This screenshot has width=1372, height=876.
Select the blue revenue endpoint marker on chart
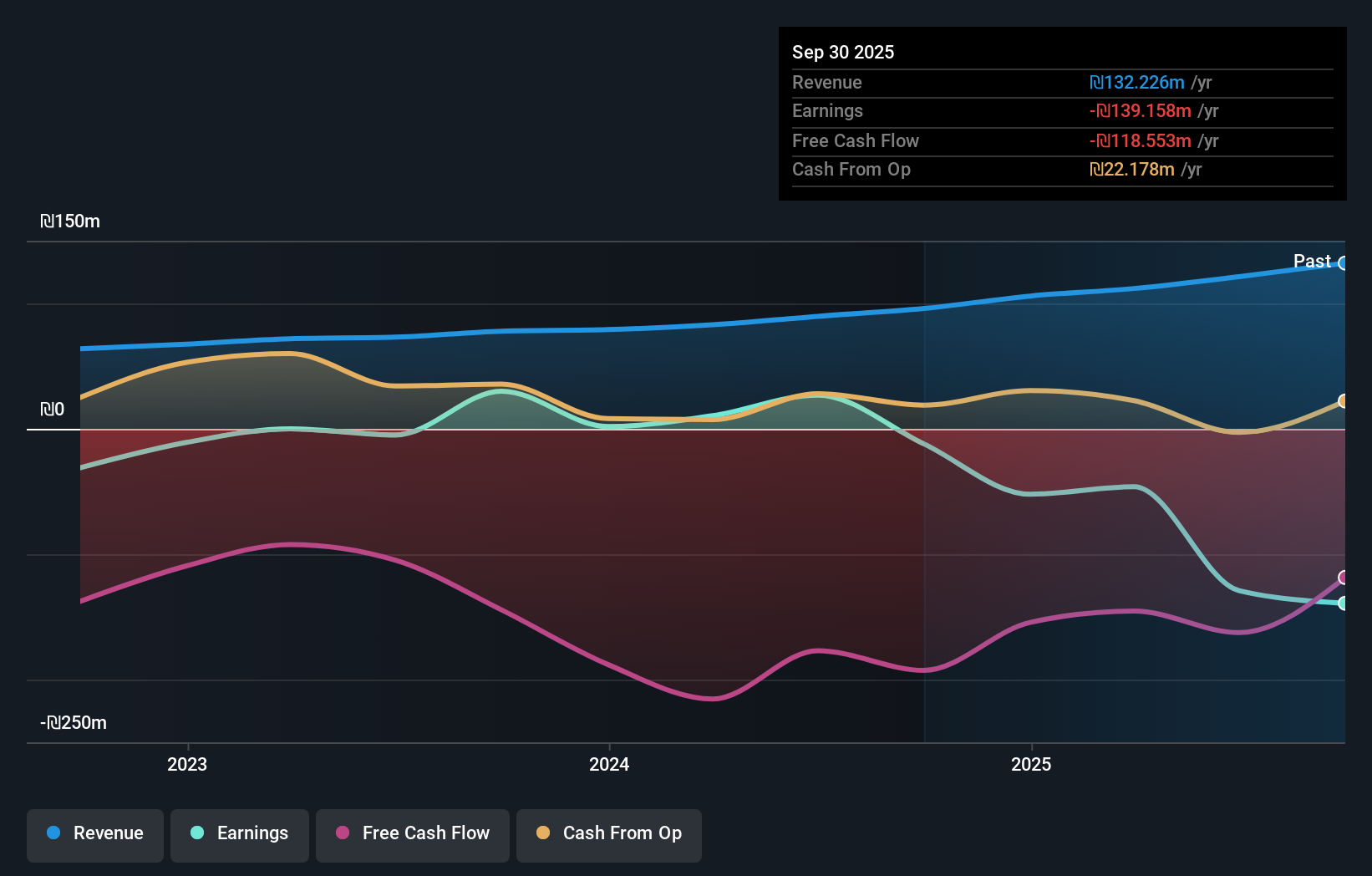(1344, 264)
